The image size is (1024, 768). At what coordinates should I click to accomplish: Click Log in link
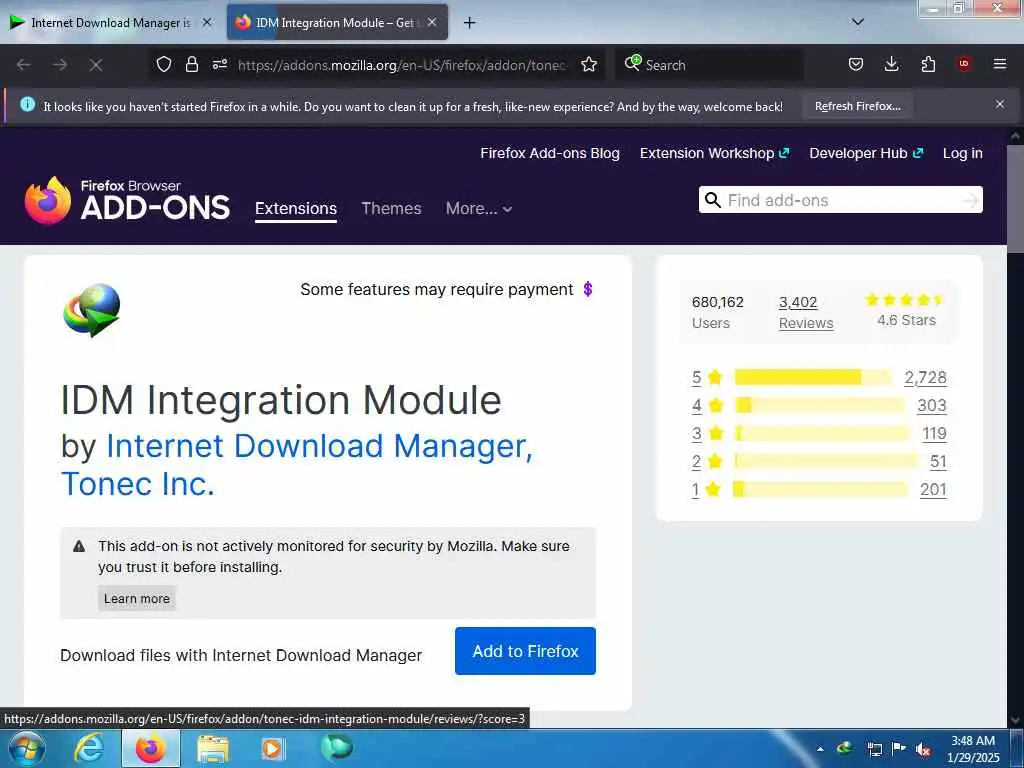(x=963, y=153)
